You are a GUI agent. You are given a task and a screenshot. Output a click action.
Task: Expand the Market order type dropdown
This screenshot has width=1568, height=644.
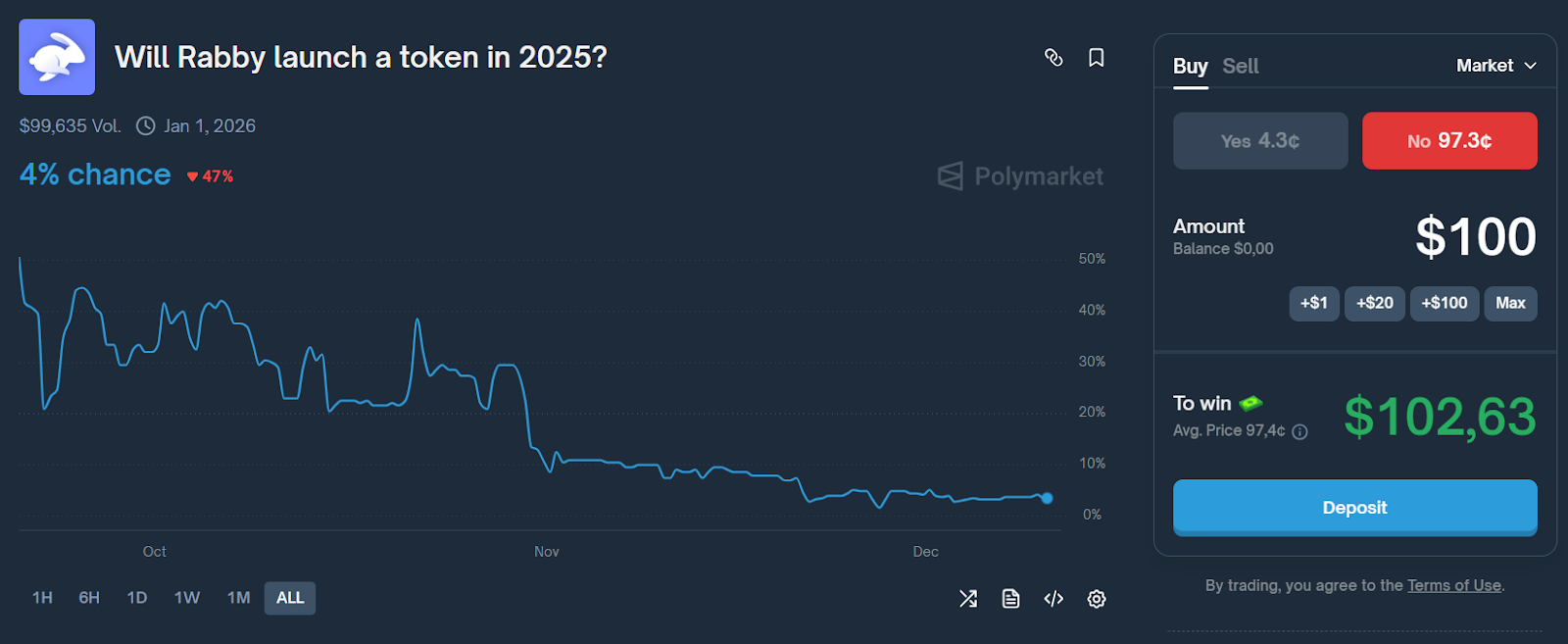pos(1495,66)
